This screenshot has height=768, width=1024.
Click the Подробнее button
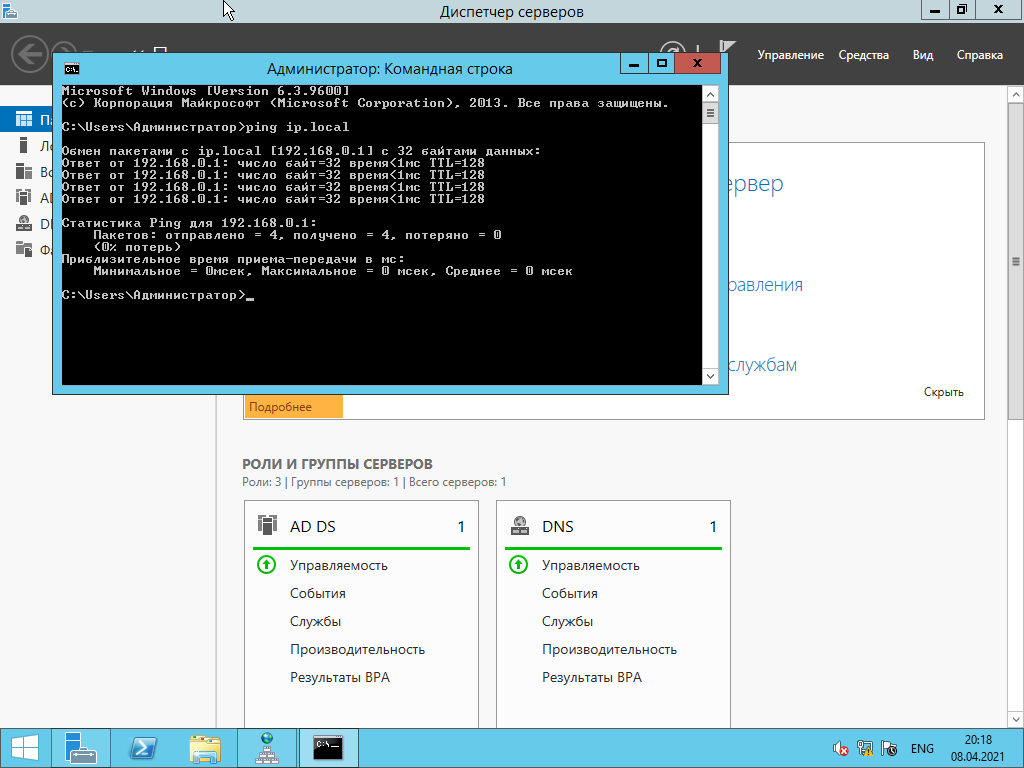[292, 407]
